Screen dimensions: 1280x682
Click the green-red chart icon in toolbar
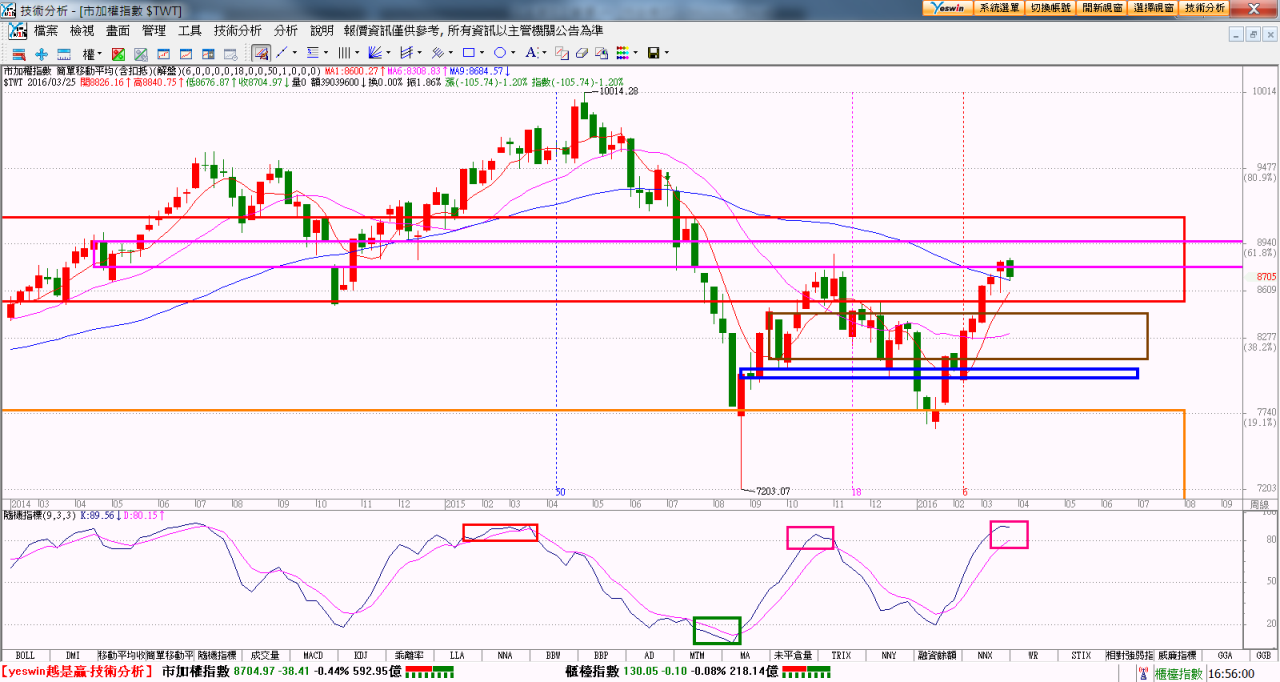tap(118, 53)
